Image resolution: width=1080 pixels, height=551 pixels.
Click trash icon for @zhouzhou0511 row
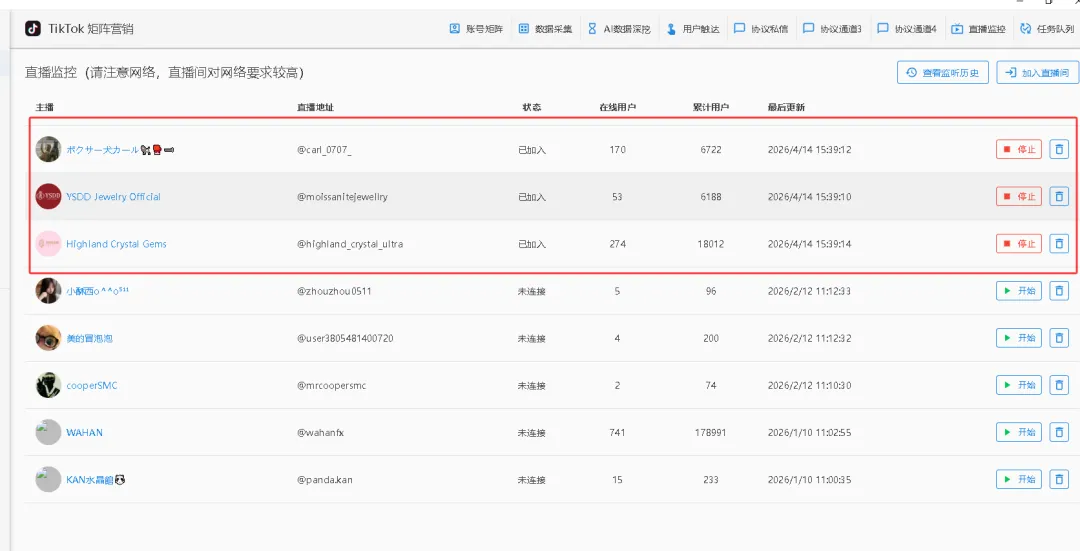coord(1059,291)
